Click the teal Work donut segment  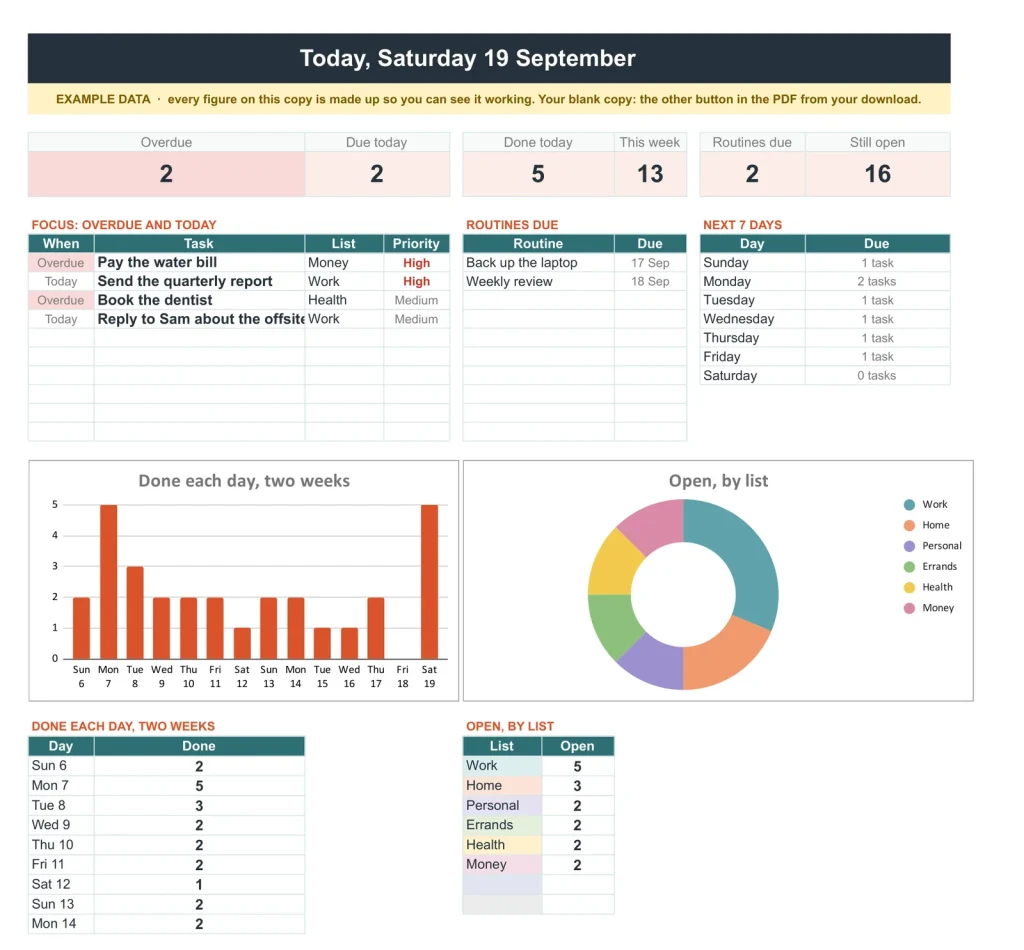[x=743, y=556]
